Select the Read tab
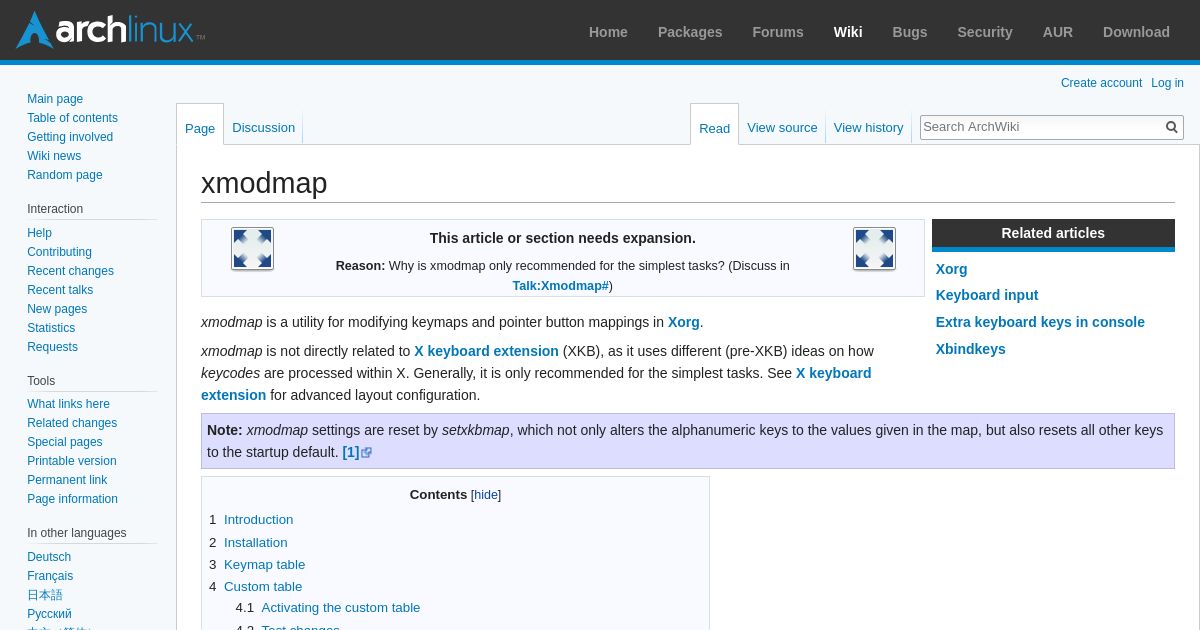 [714, 128]
